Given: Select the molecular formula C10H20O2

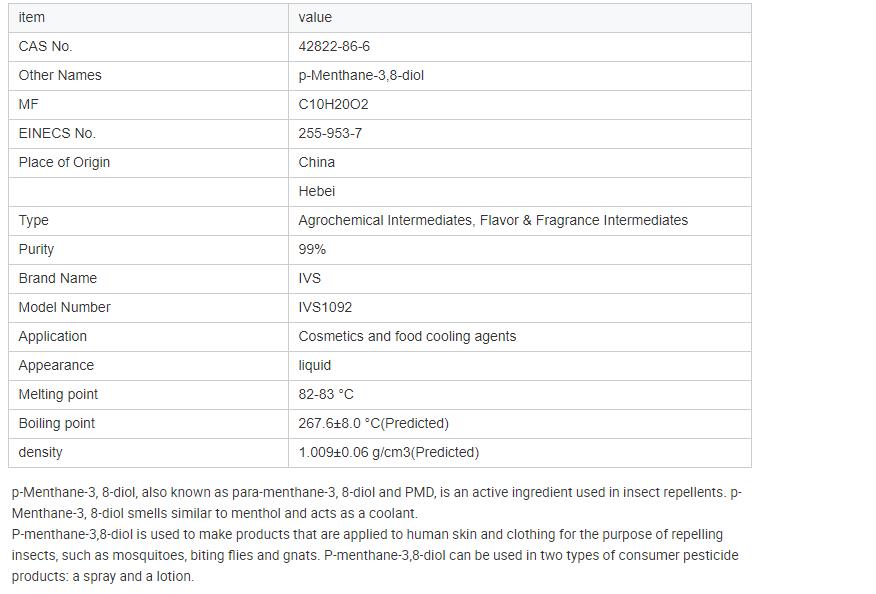Looking at the screenshot, I should (333, 104).
